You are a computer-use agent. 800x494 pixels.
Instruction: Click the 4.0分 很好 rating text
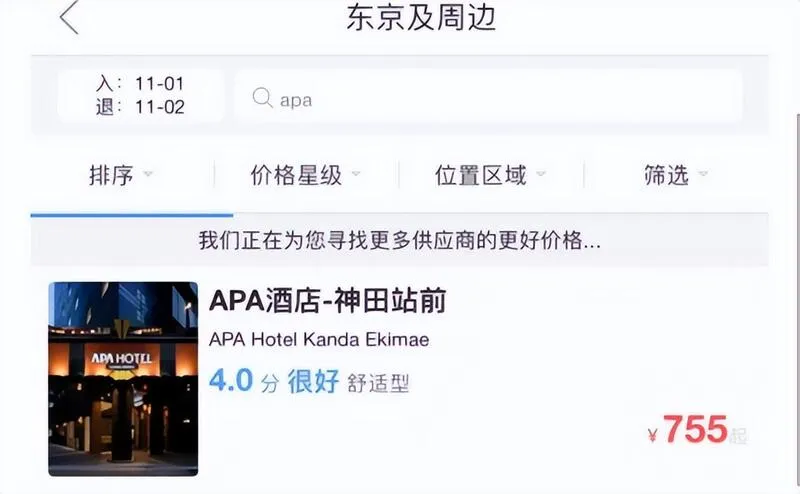pyautogui.click(x=274, y=381)
